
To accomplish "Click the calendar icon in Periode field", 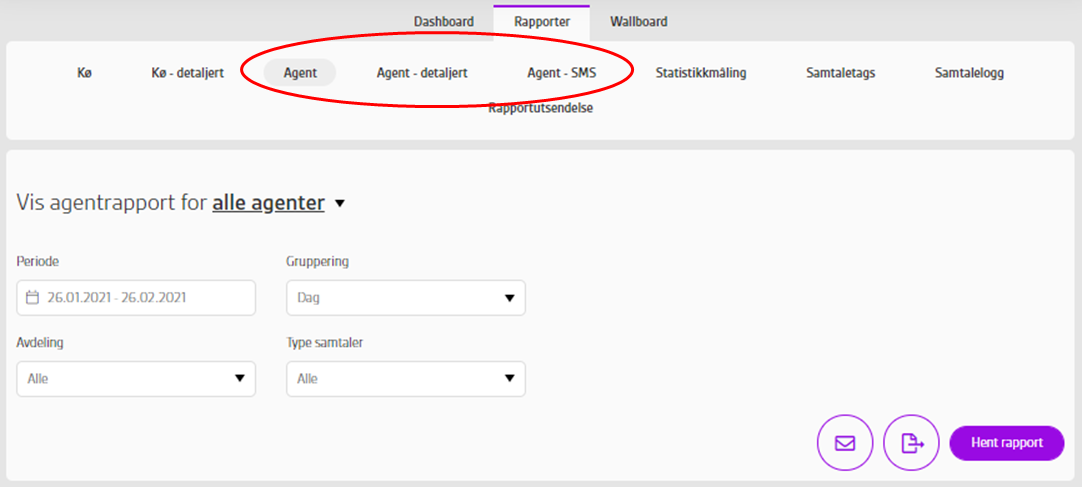I will click(32, 297).
